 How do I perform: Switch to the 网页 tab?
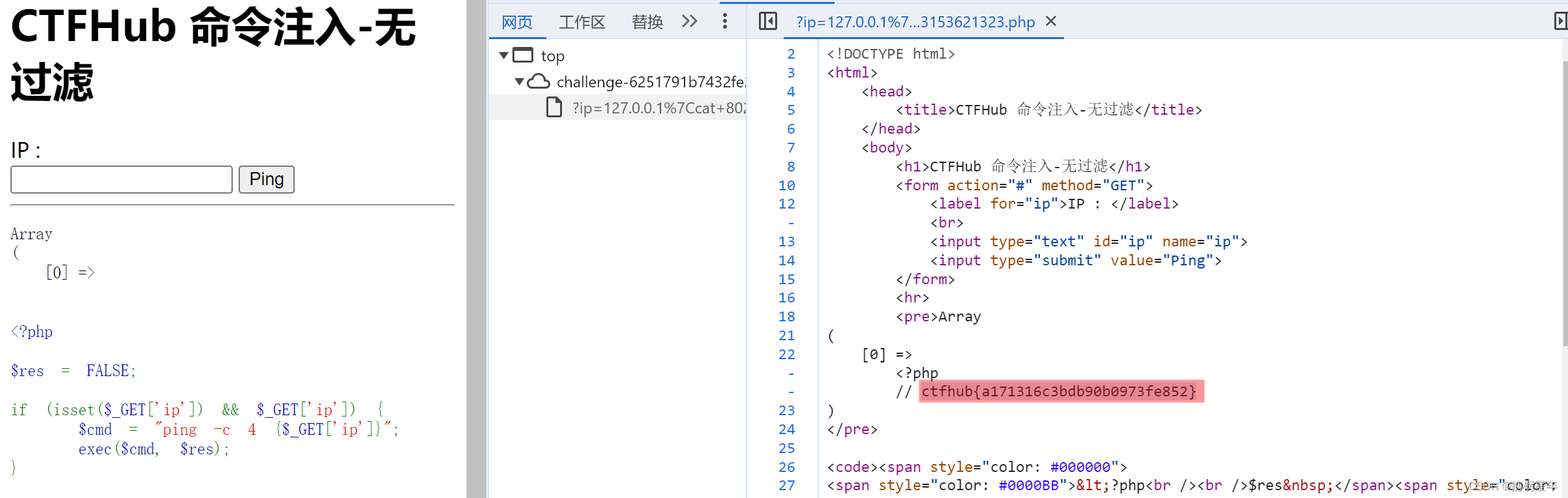click(517, 22)
